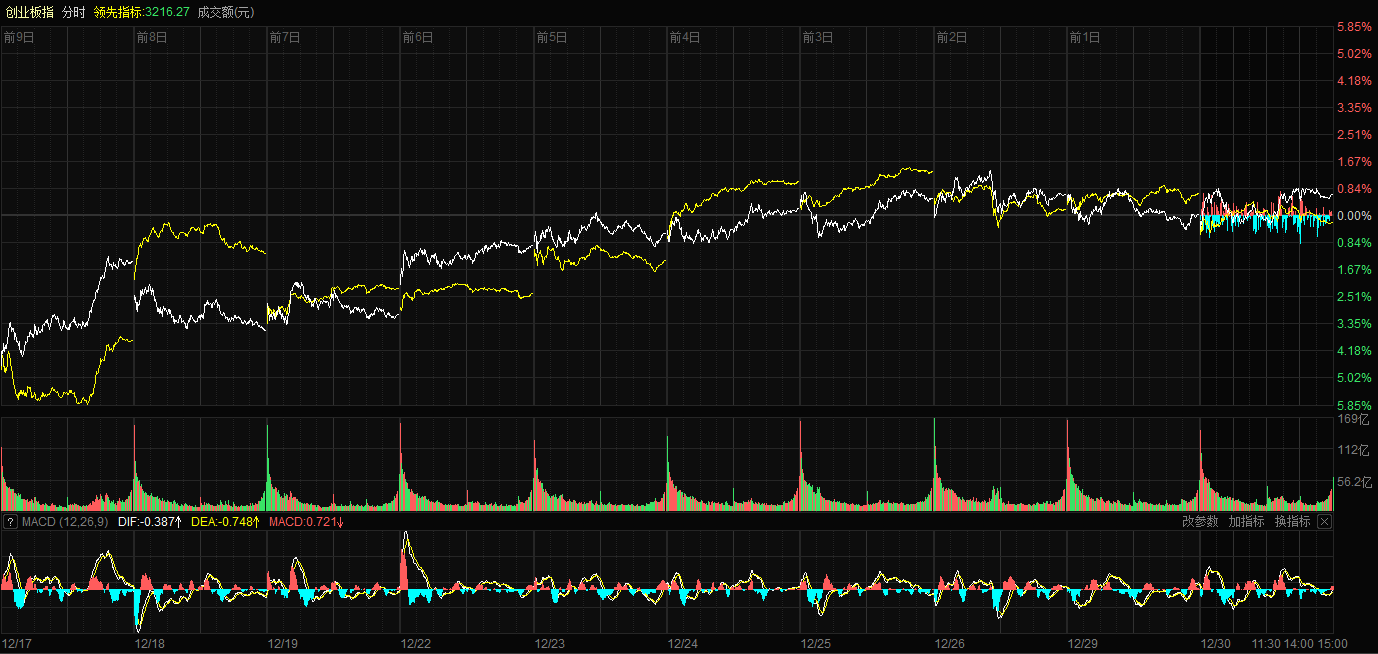Open 换指标 to switch indicator
The image size is (1378, 654).
point(1292,522)
